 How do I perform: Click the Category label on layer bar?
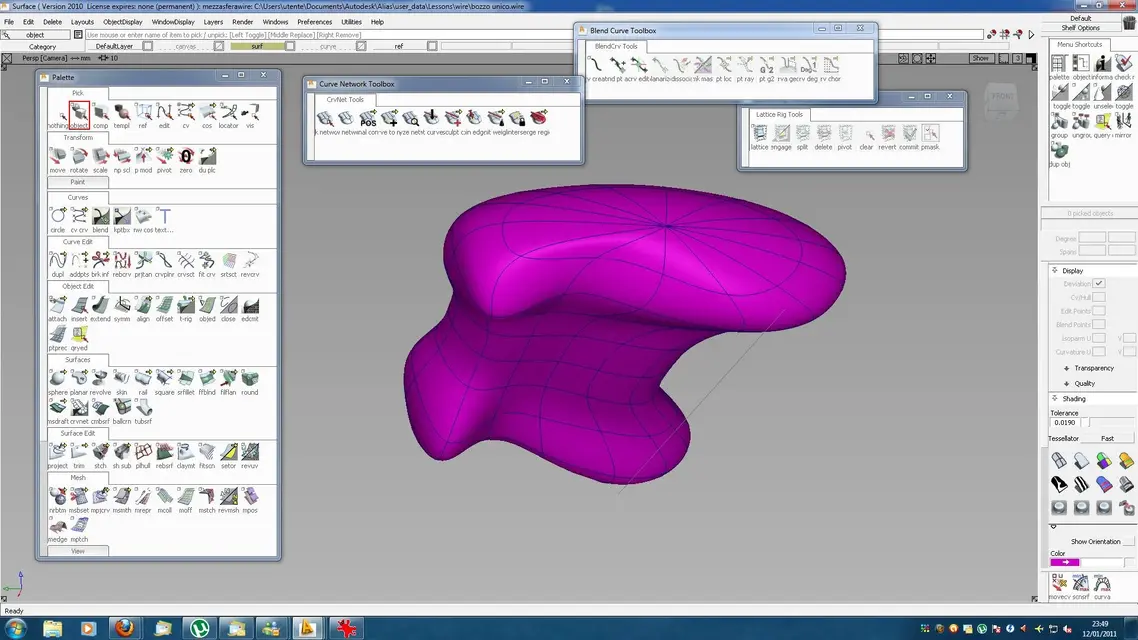pos(42,46)
